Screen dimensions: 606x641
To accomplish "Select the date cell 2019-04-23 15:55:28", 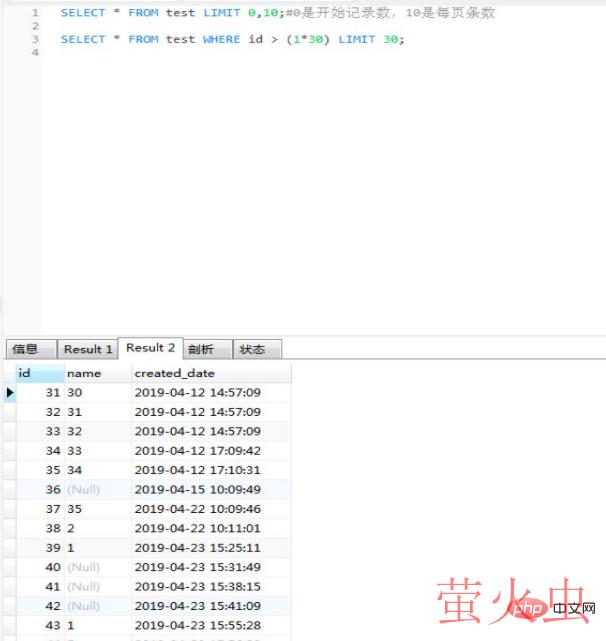I will pos(197,625).
